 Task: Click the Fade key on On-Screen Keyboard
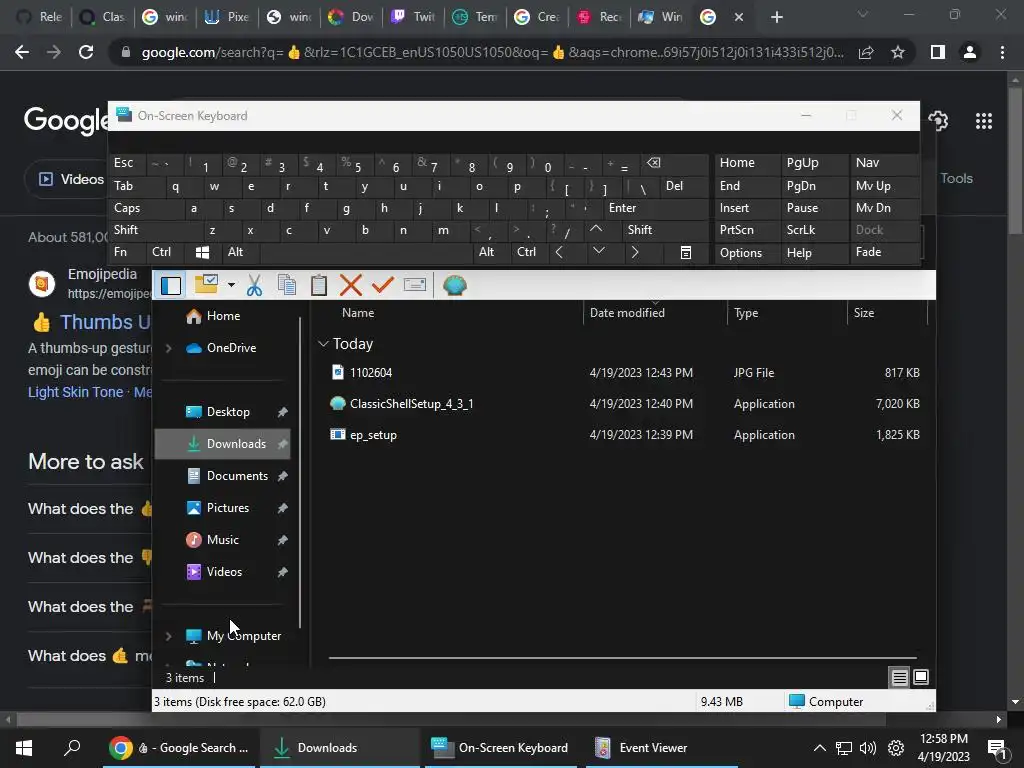click(884, 253)
